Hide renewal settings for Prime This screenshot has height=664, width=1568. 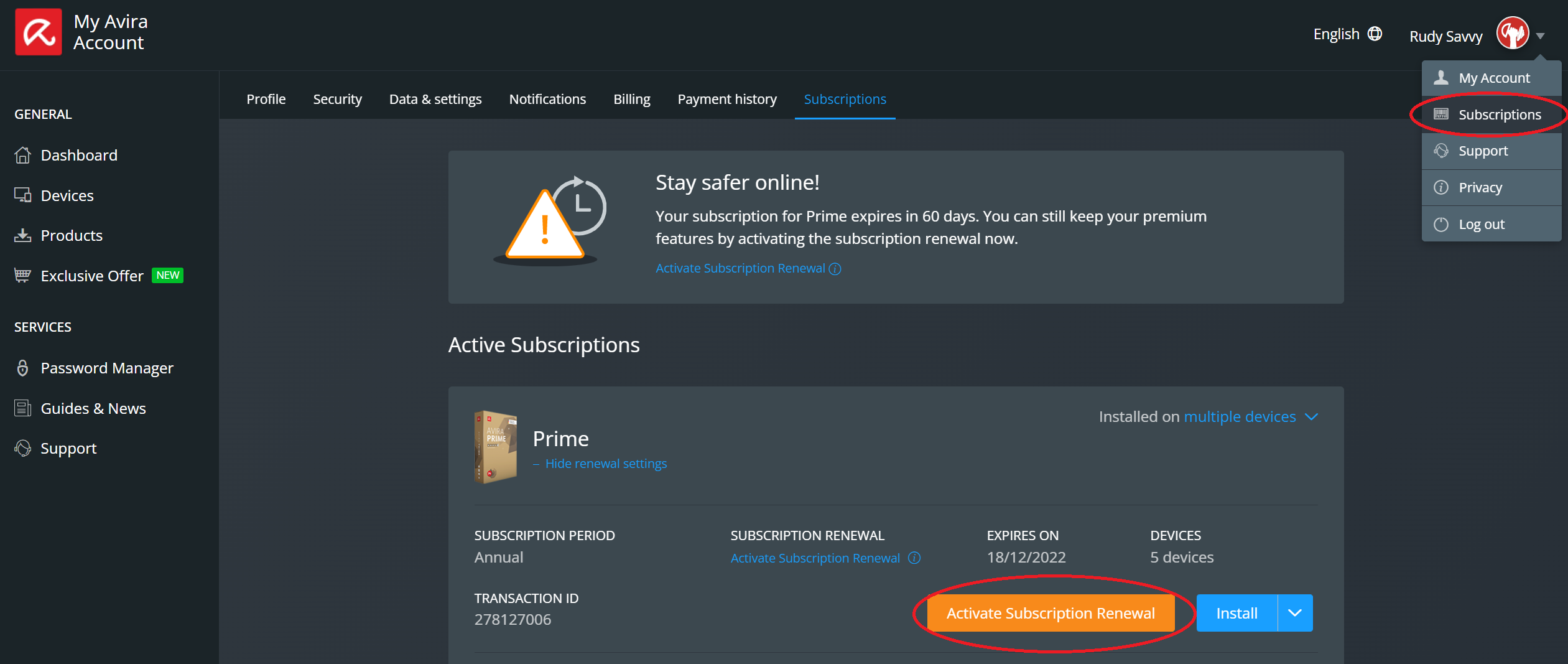coord(605,464)
